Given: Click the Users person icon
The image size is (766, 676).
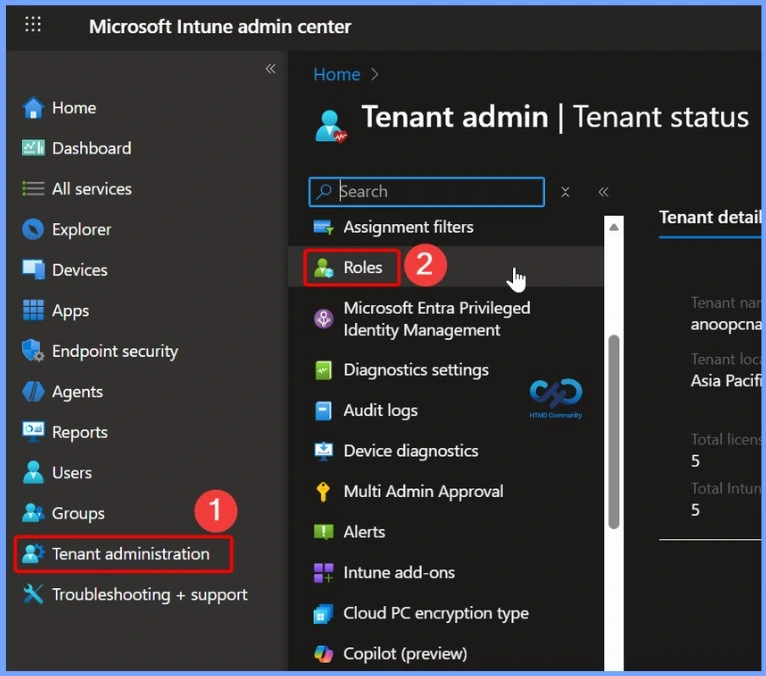Looking at the screenshot, I should [33, 472].
